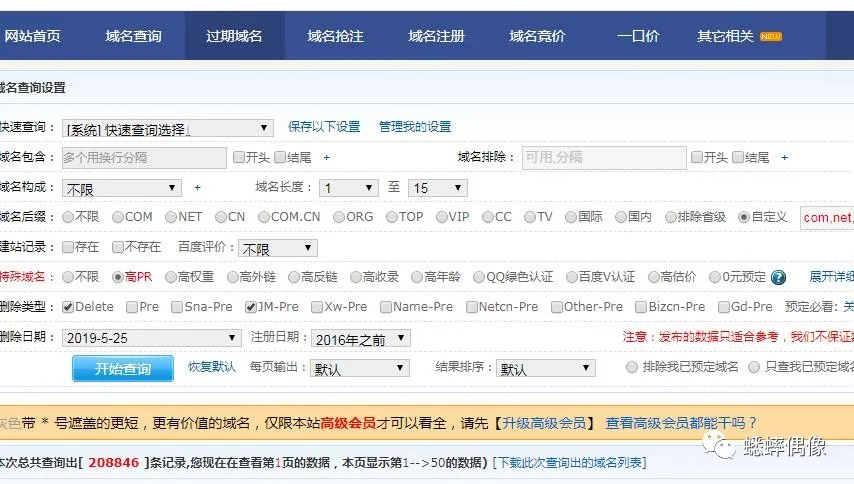Check the Bizcn-Pre deletion type
This screenshot has height=484, width=854.
[x=641, y=307]
